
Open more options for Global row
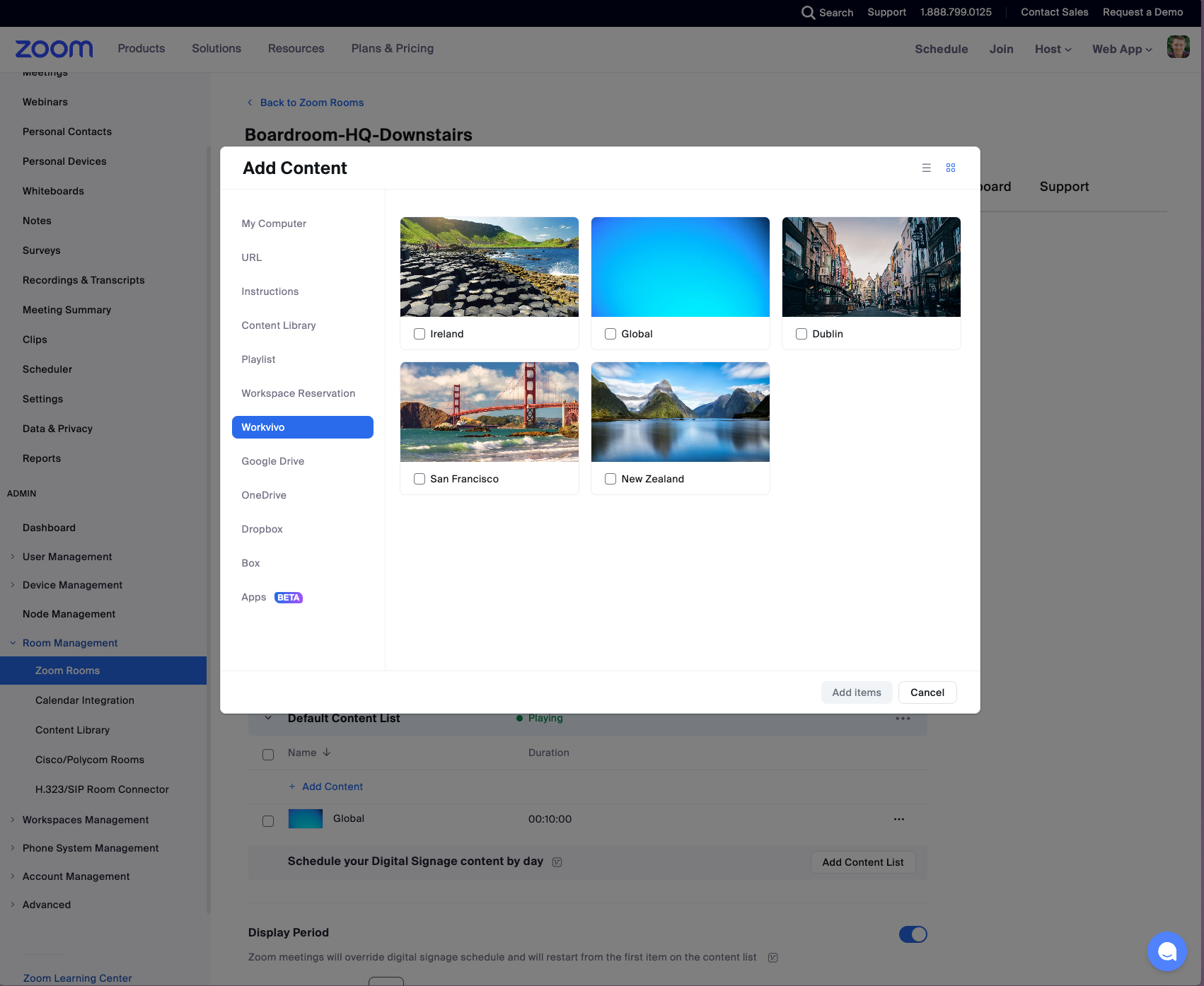click(899, 819)
